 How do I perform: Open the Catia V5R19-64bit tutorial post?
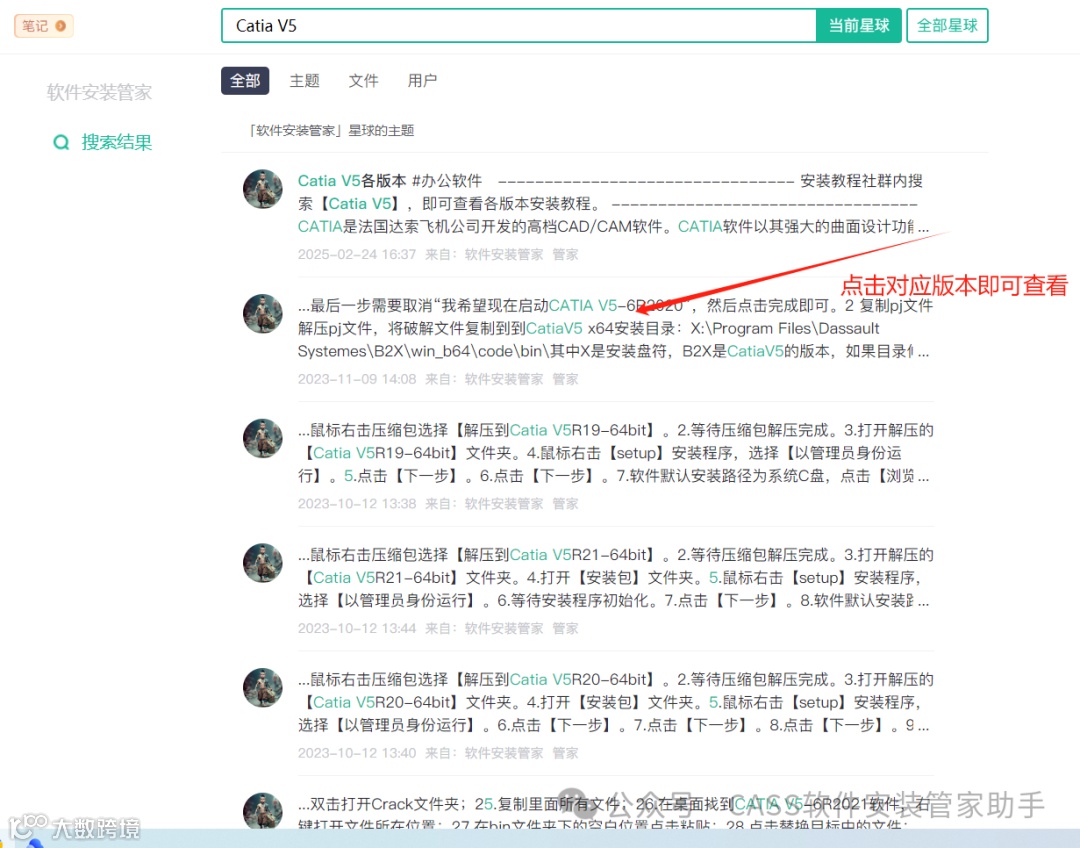pos(615,453)
